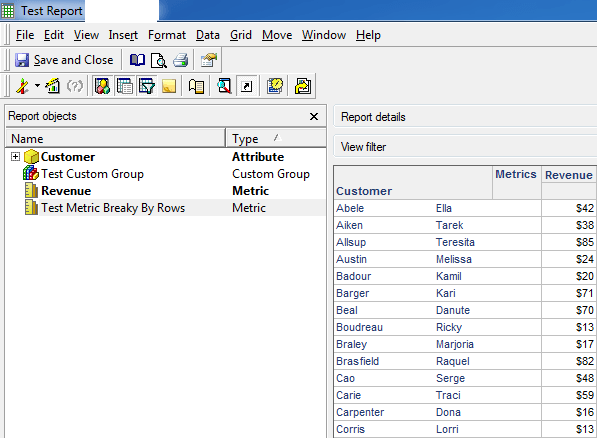Click first name Teresita cell
This screenshot has width=597, height=438.
[x=455, y=242]
